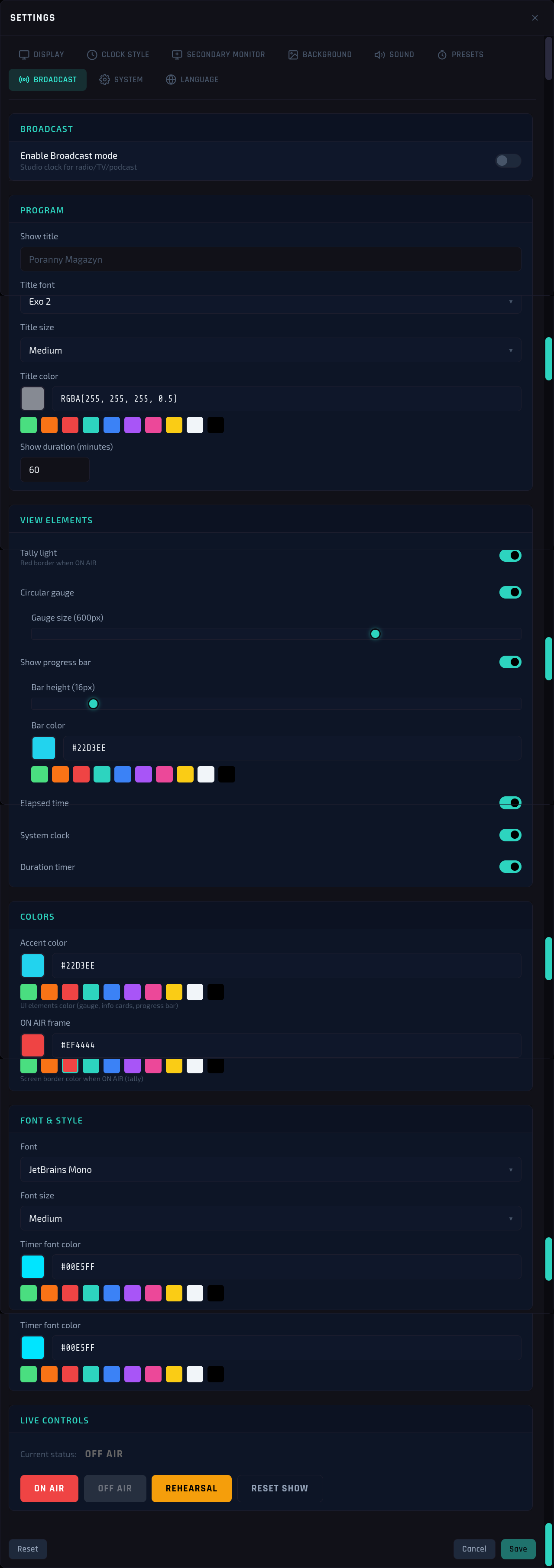
Task: Click the Language tab's globe icon
Action: point(171,80)
